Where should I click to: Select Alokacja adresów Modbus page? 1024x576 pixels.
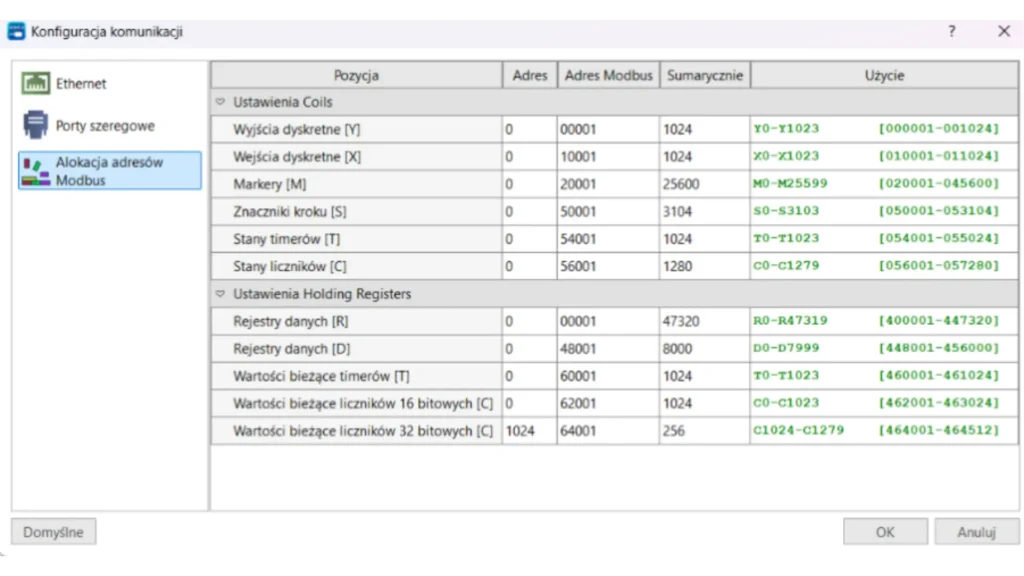point(110,171)
